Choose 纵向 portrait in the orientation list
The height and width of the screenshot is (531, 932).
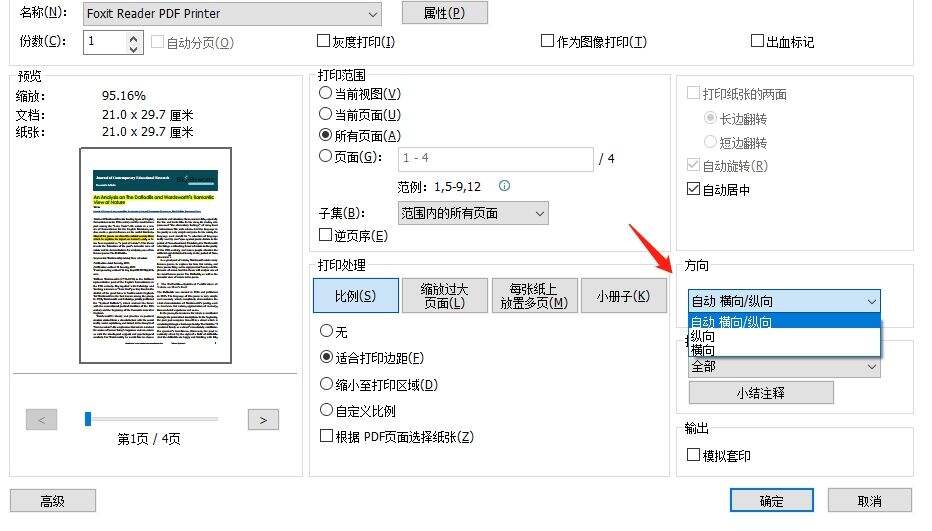point(783,336)
